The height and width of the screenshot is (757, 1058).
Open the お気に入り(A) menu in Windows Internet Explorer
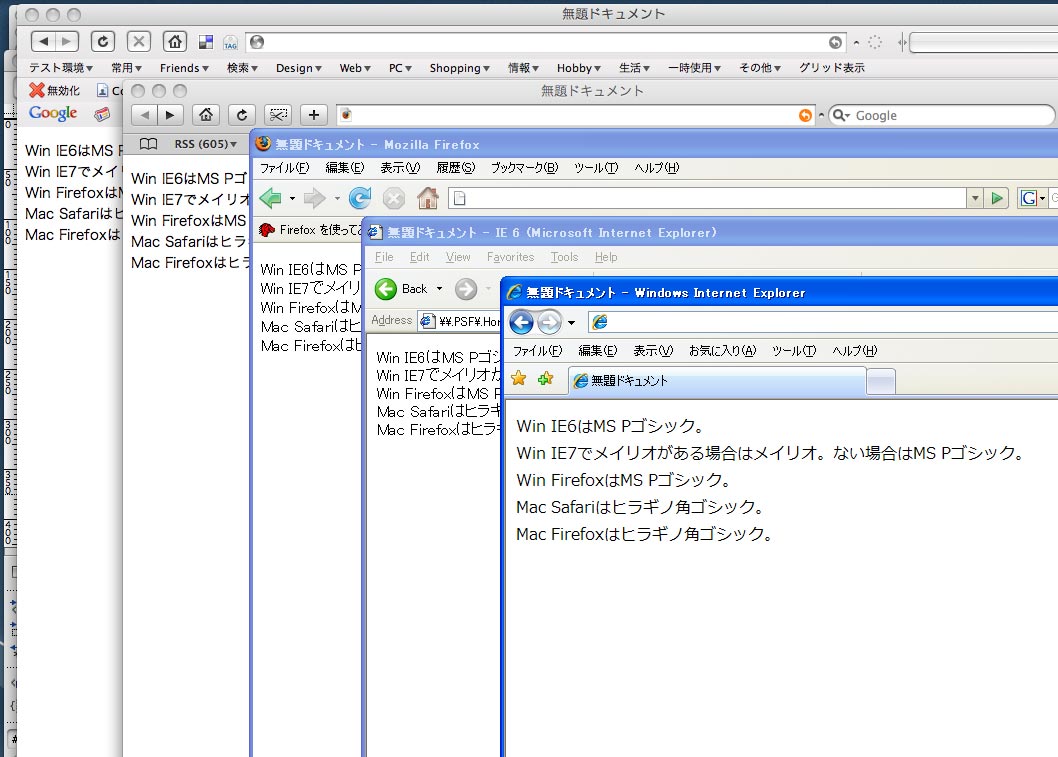point(722,350)
